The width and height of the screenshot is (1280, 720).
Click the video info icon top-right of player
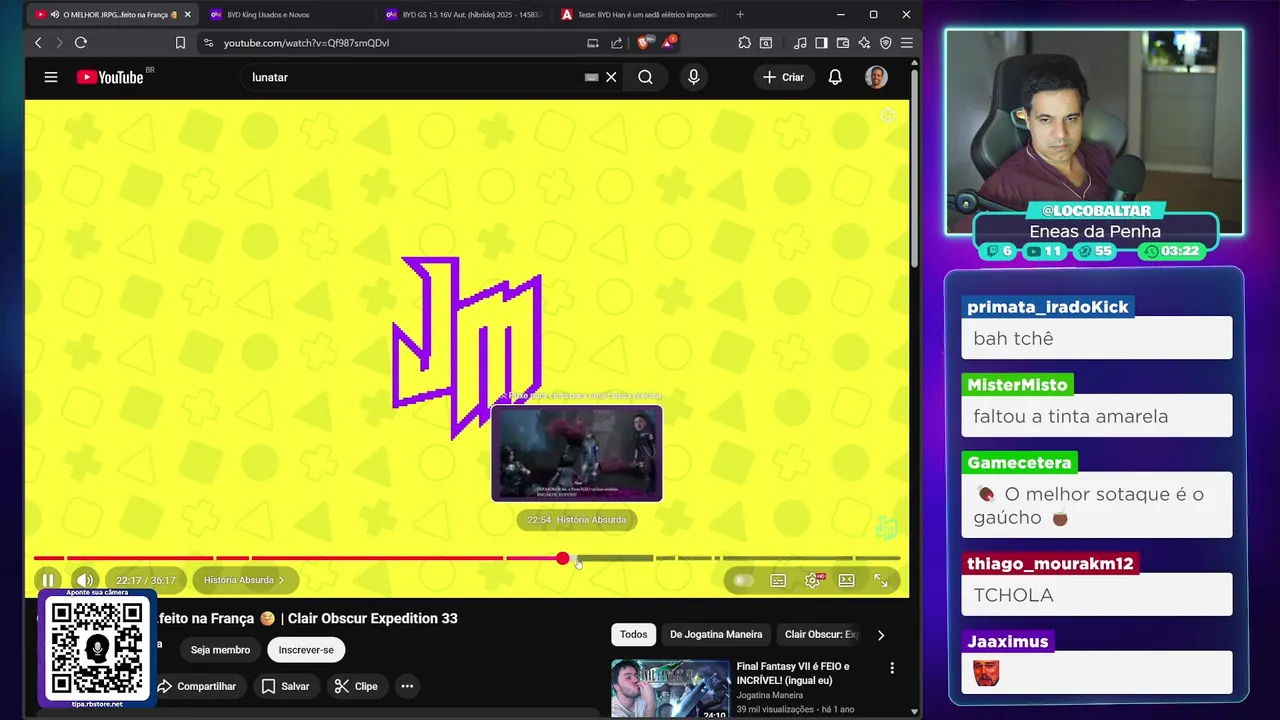pos(887,116)
